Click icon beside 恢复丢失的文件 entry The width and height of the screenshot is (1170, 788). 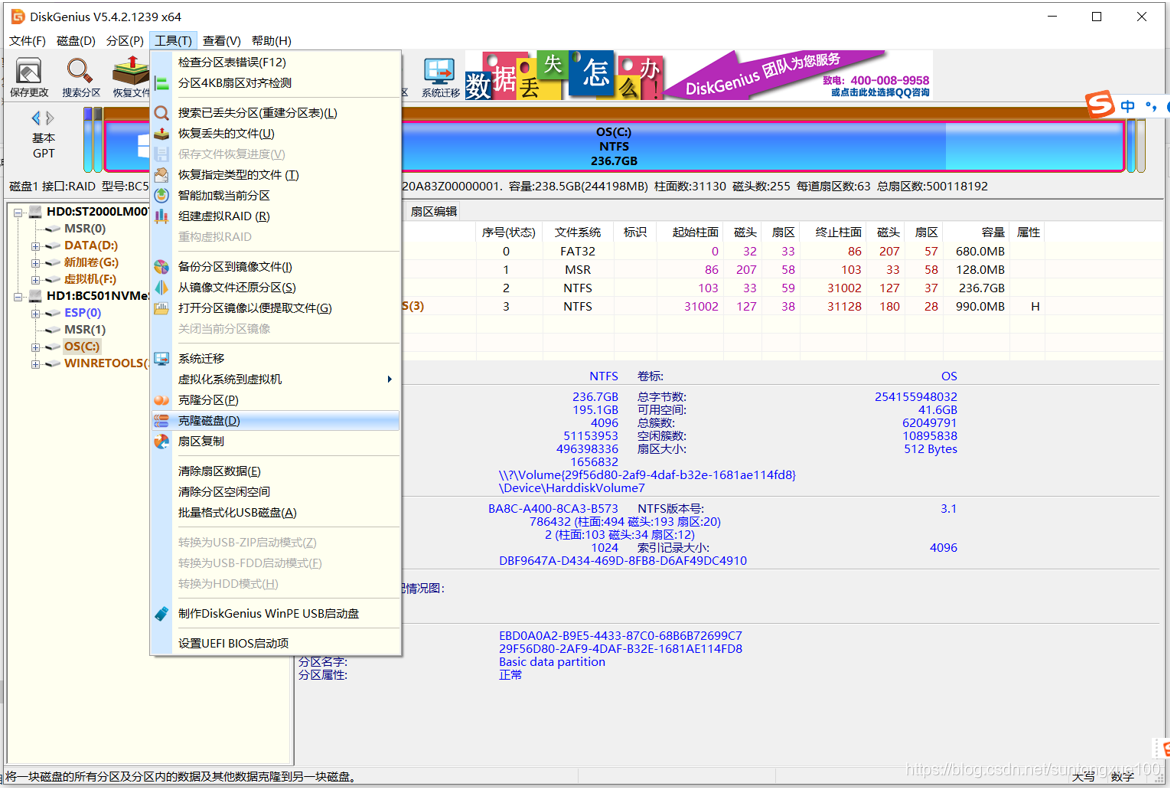tap(161, 134)
